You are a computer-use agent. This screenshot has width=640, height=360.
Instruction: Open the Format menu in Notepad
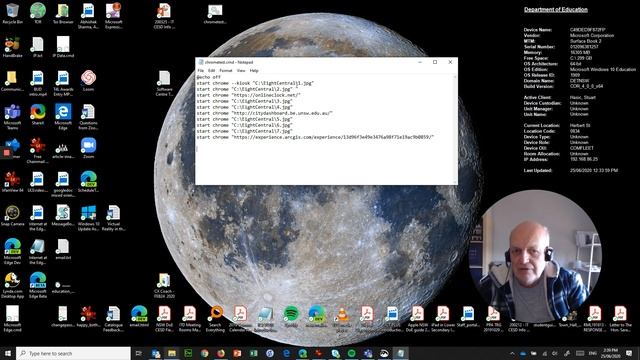point(226,71)
